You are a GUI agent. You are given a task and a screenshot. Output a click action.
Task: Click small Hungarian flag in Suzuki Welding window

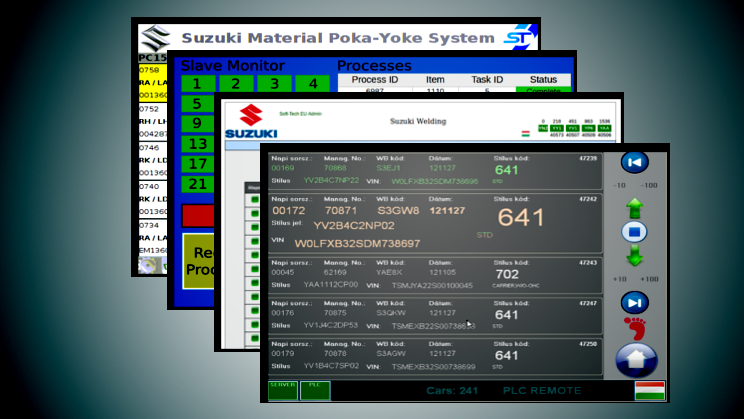(525, 134)
